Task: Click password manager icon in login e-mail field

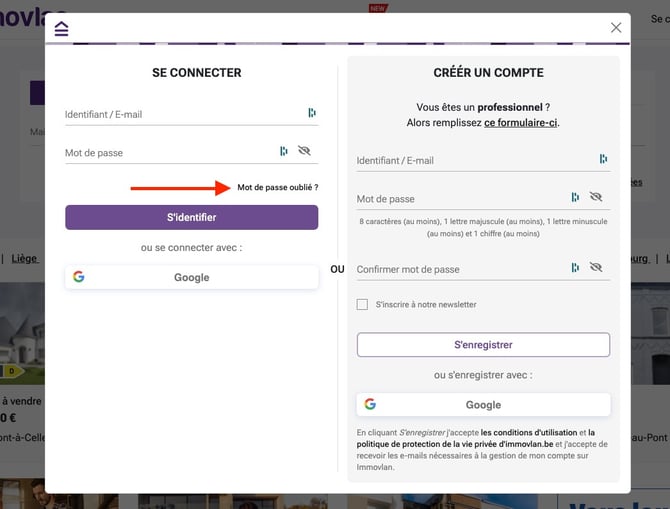Action: click(x=312, y=113)
